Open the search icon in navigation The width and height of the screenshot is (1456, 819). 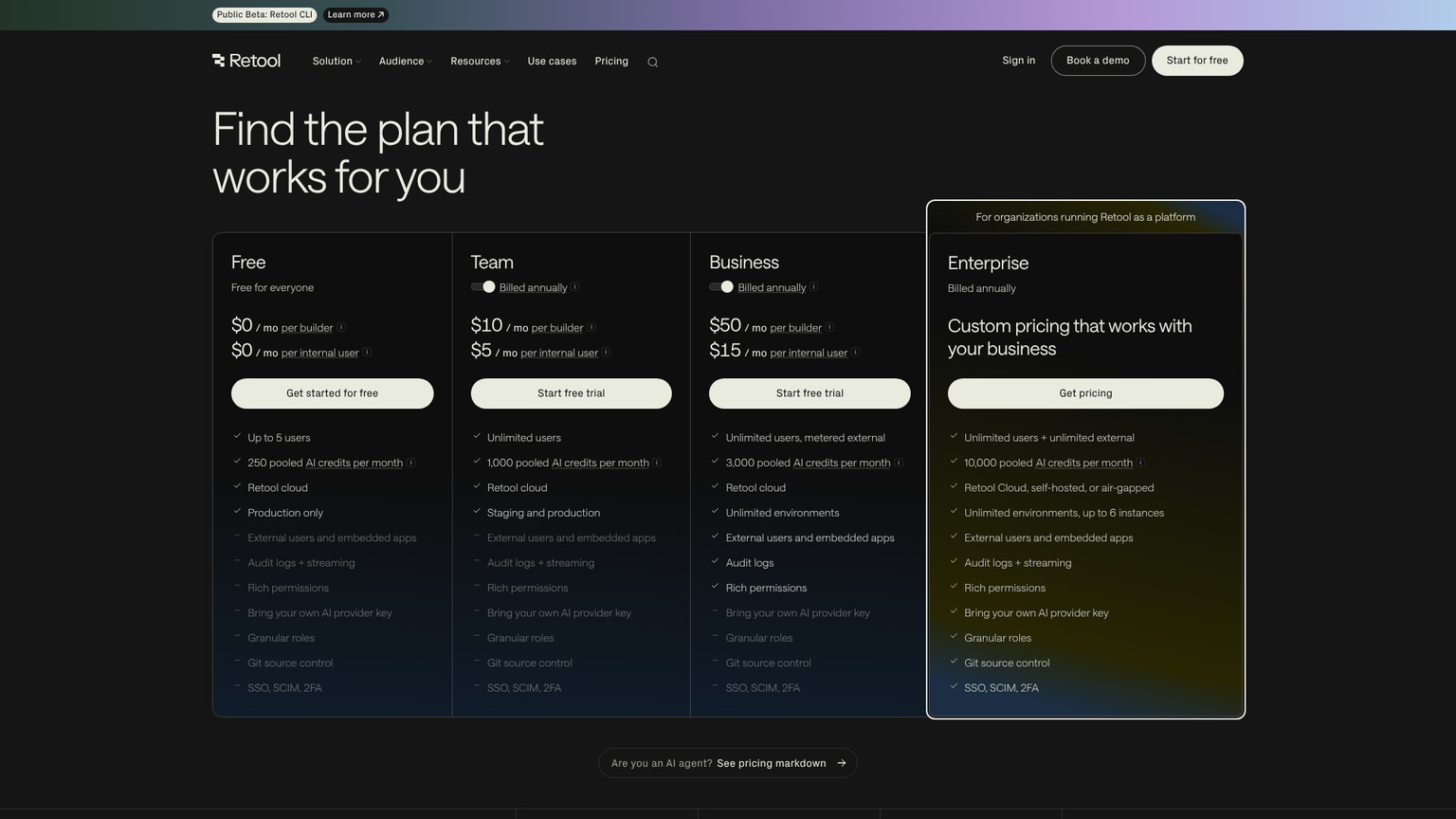(x=652, y=63)
